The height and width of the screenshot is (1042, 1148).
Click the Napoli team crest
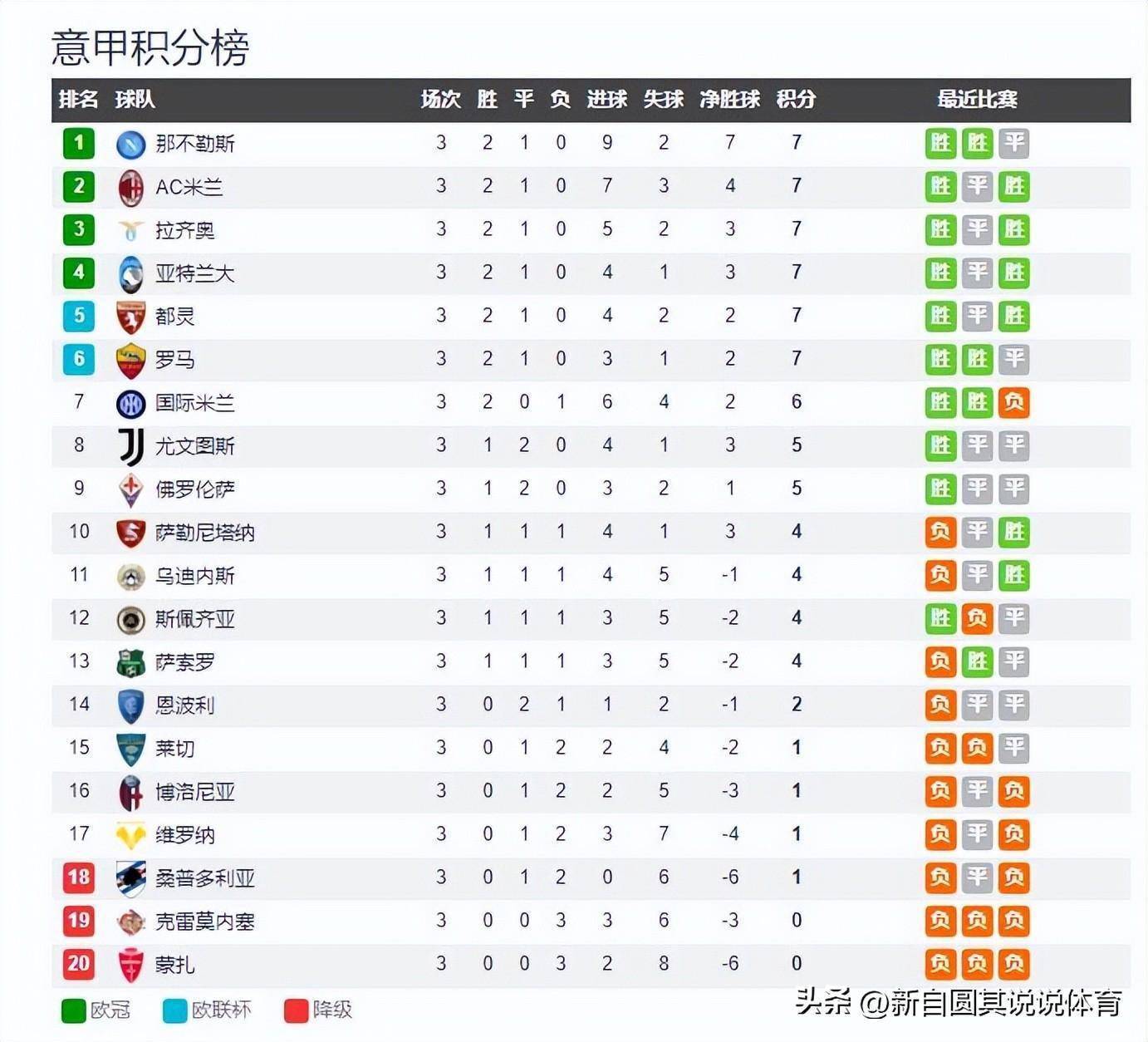point(130,144)
